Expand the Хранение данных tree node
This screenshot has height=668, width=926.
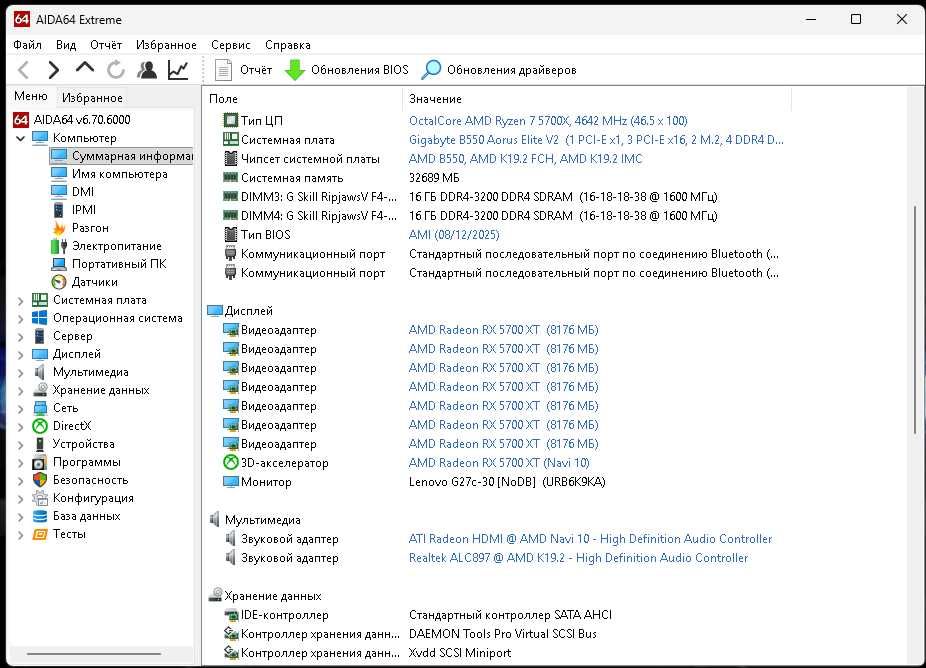(21, 391)
